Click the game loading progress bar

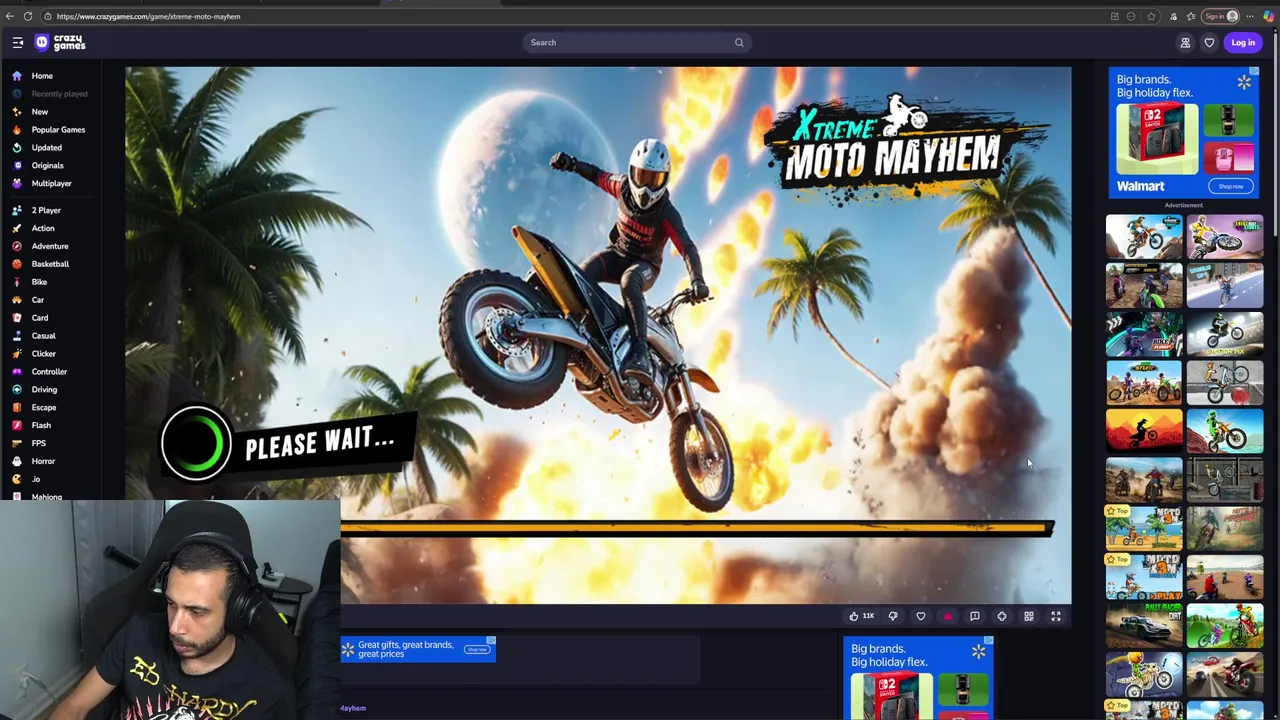pyautogui.click(x=697, y=529)
